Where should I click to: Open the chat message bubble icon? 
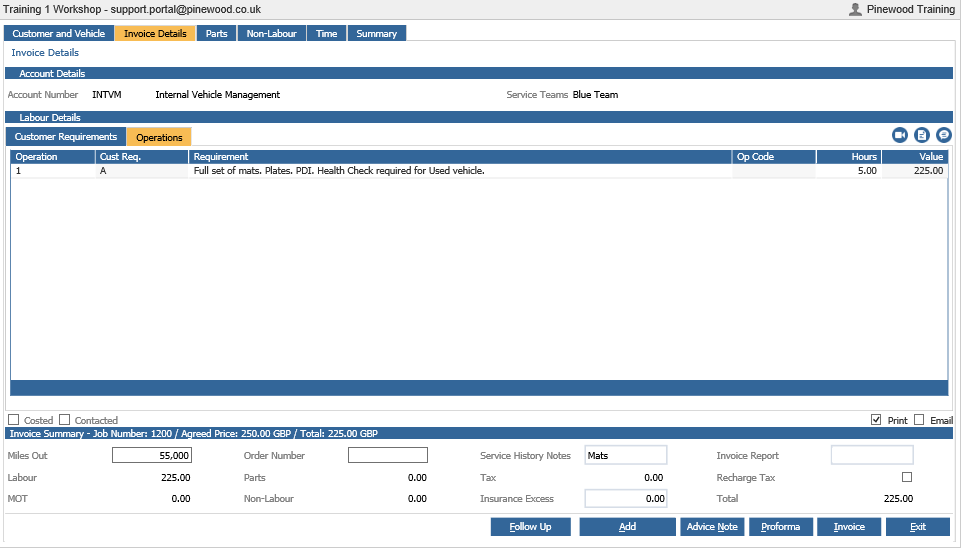pos(944,135)
